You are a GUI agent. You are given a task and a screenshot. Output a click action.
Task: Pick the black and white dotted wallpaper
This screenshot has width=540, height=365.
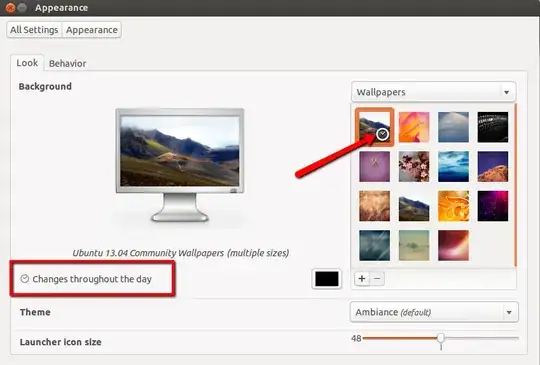tap(493, 127)
